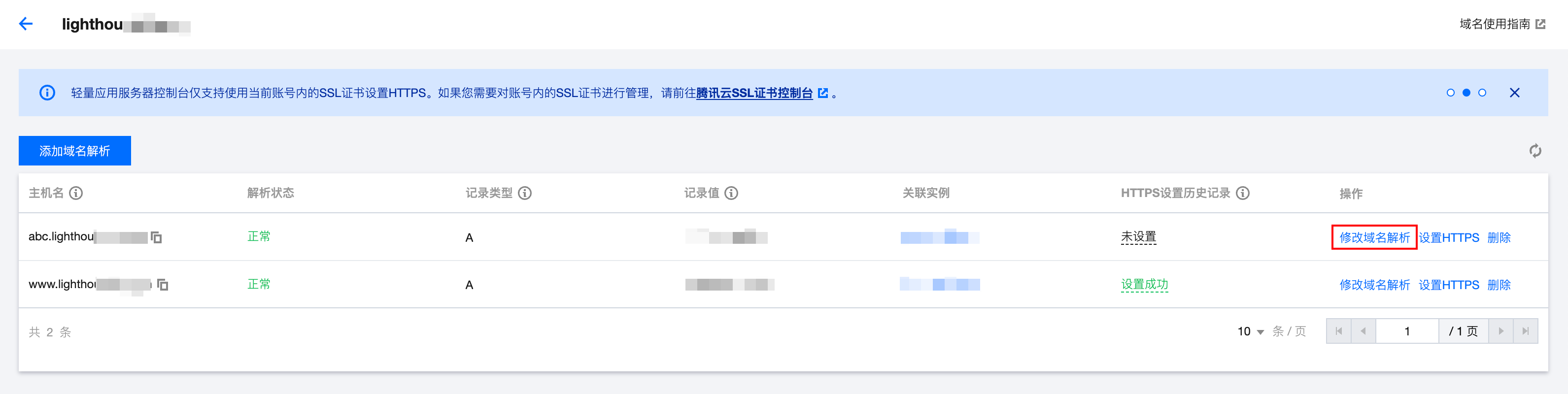Select the first carousel dot in banner
This screenshot has height=394, width=1568.
(x=1451, y=93)
